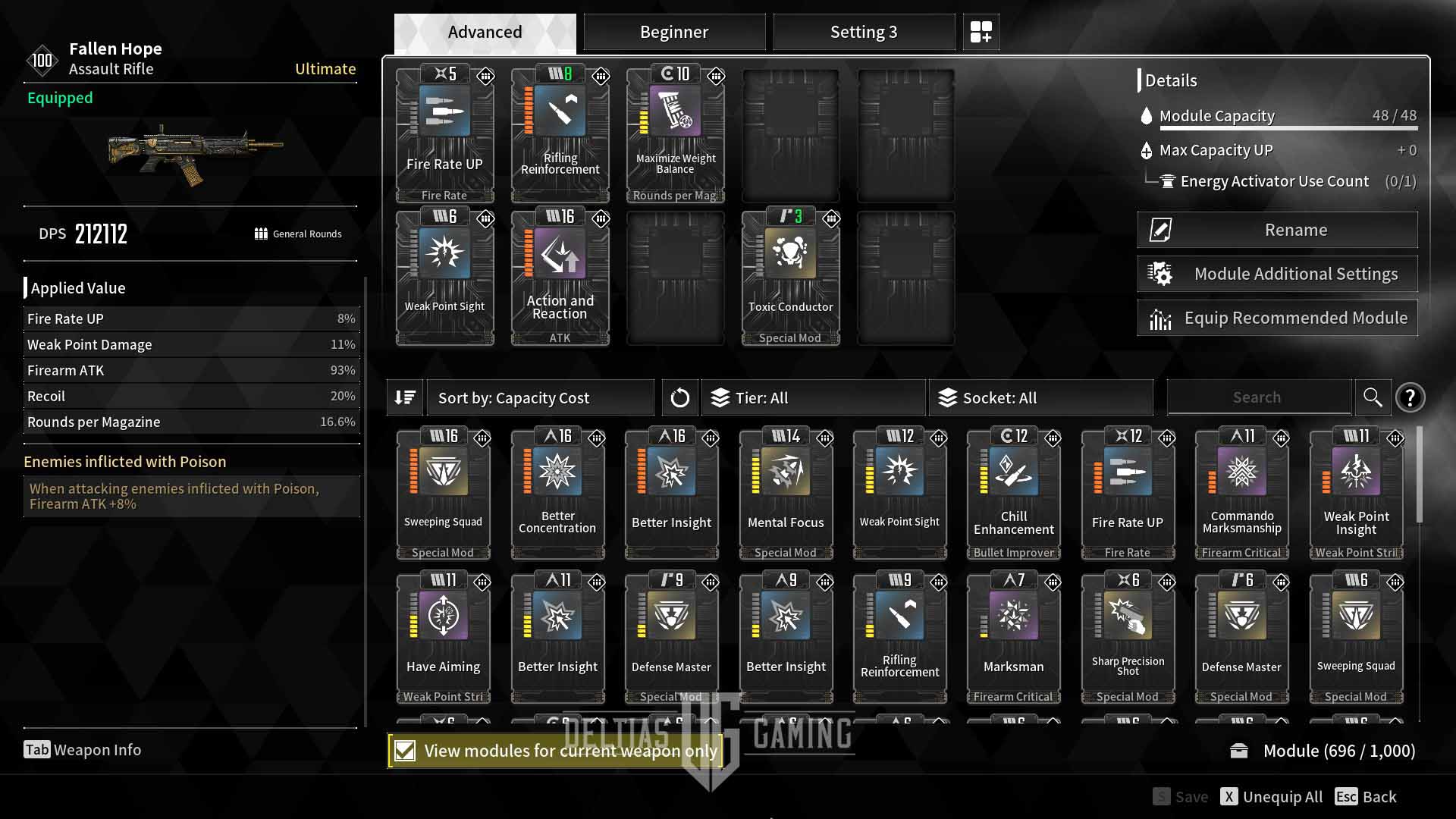This screenshot has height=819, width=1456.
Task: Toggle View modules for current weapon only
Action: point(406,750)
